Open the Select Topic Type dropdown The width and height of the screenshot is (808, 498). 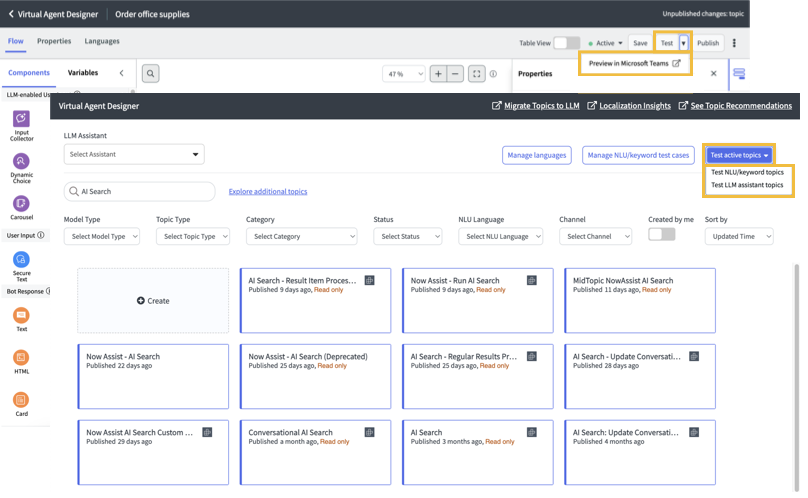tap(193, 236)
